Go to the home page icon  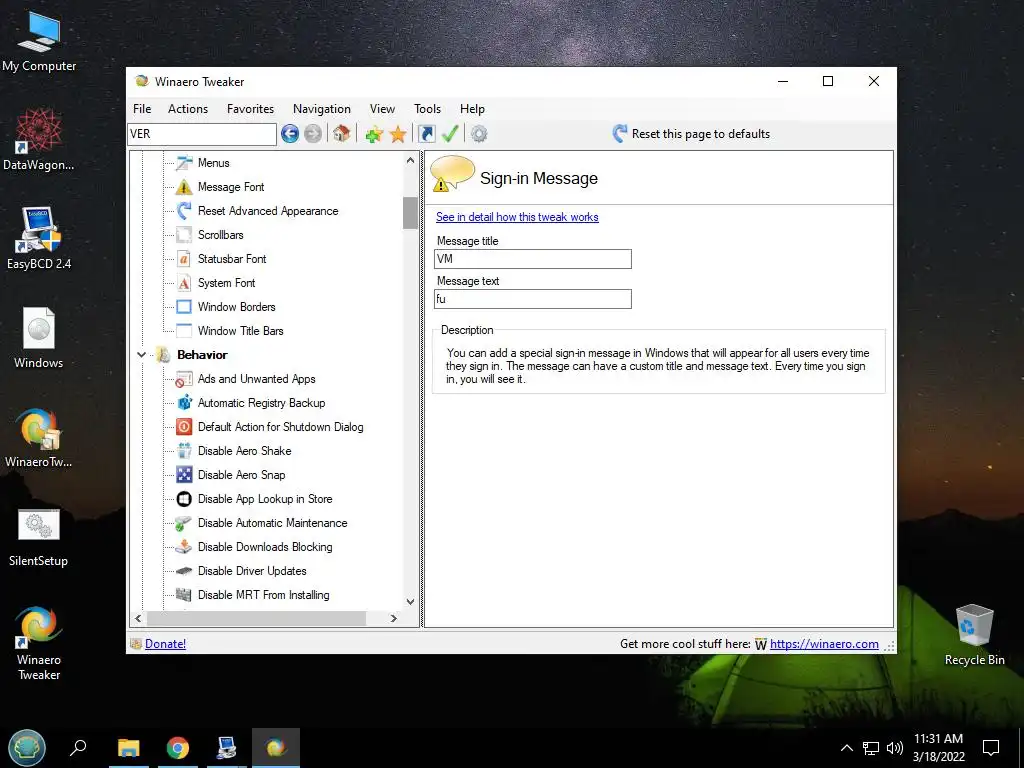(341, 134)
